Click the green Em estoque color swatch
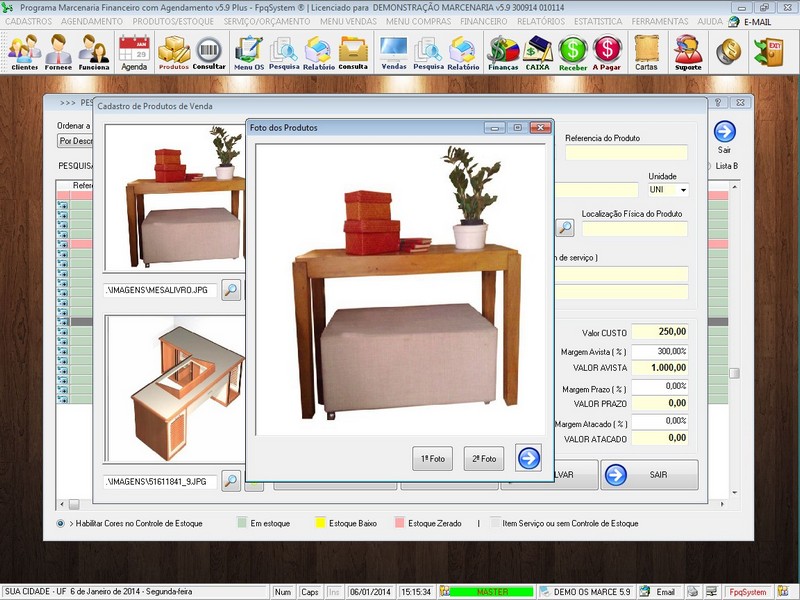800x600 pixels. [x=241, y=520]
